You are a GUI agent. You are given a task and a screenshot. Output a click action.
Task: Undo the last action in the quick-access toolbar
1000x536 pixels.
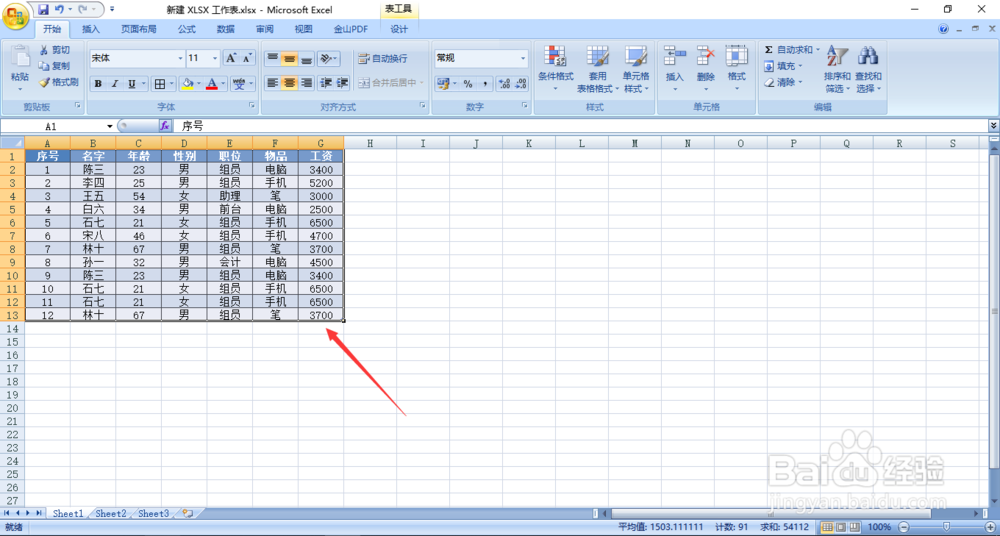pyautogui.click(x=59, y=10)
